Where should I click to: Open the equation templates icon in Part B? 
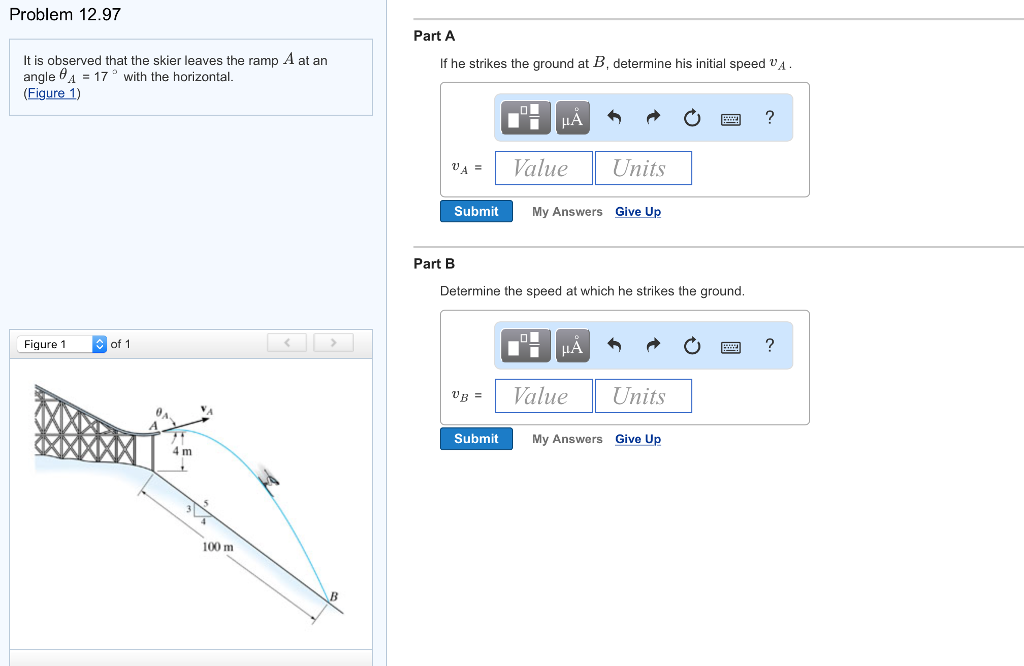524,345
